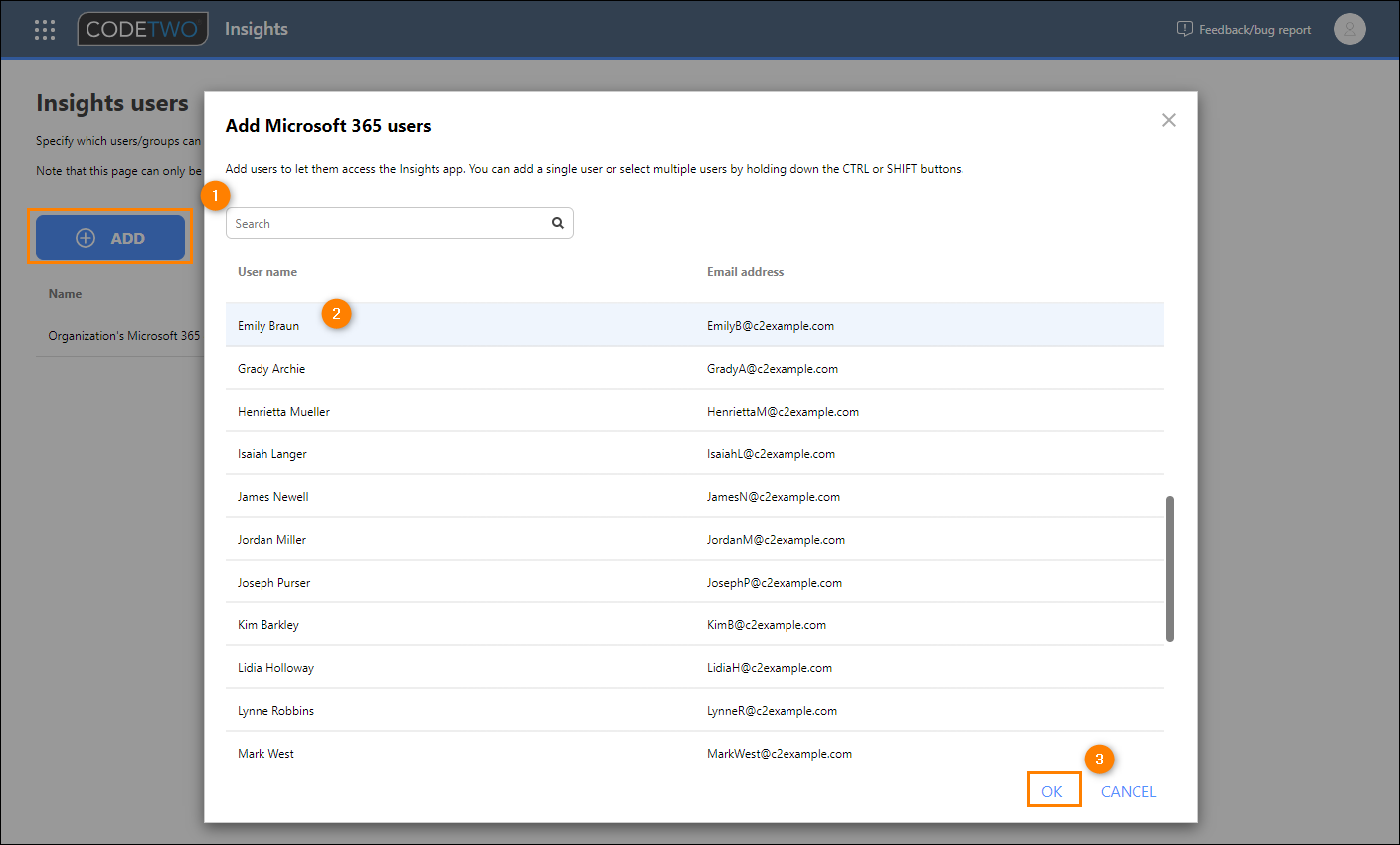
Task: Close the Add Microsoft 365 users dialog
Action: point(1169,120)
